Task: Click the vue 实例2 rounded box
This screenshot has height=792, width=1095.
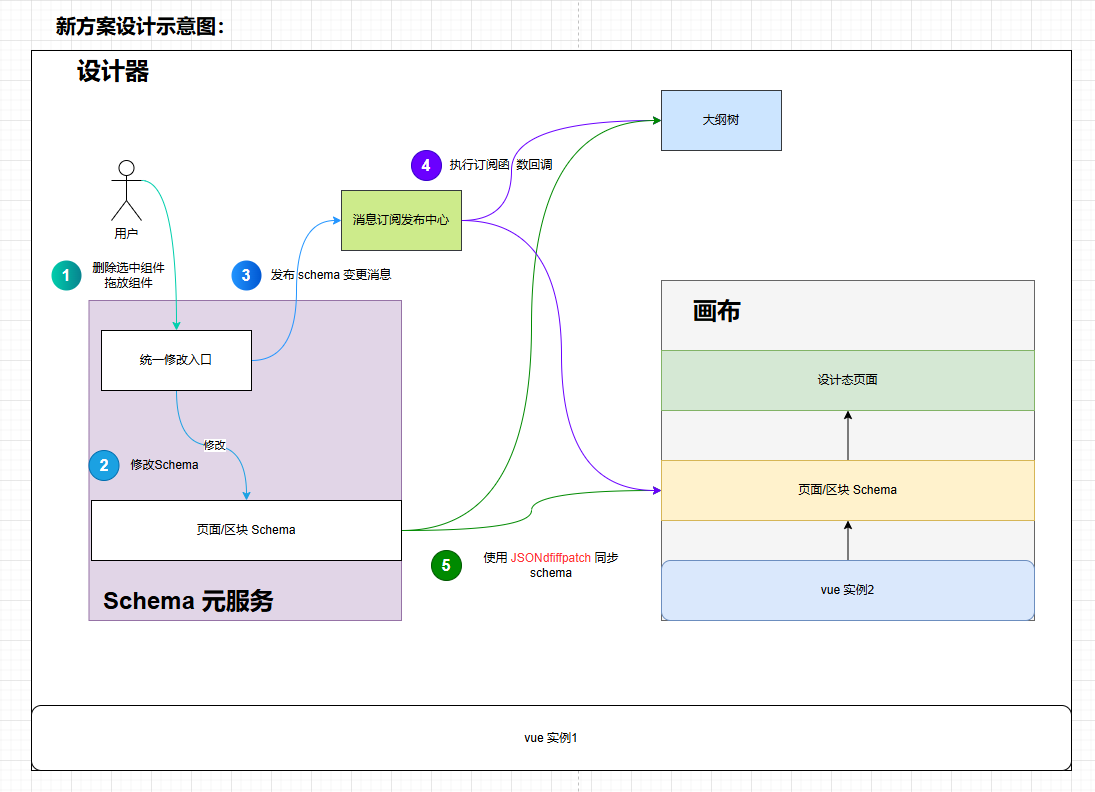Action: [848, 590]
